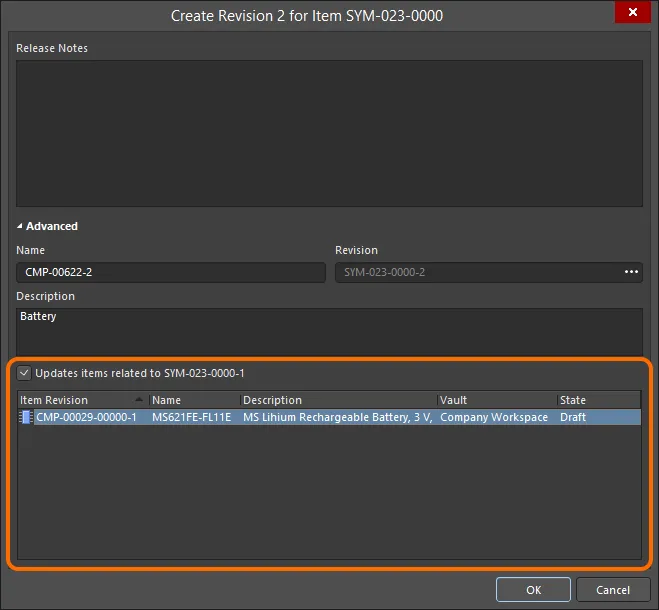Click the Vault column header
Viewport: 659px width, 610px height.
497,400
